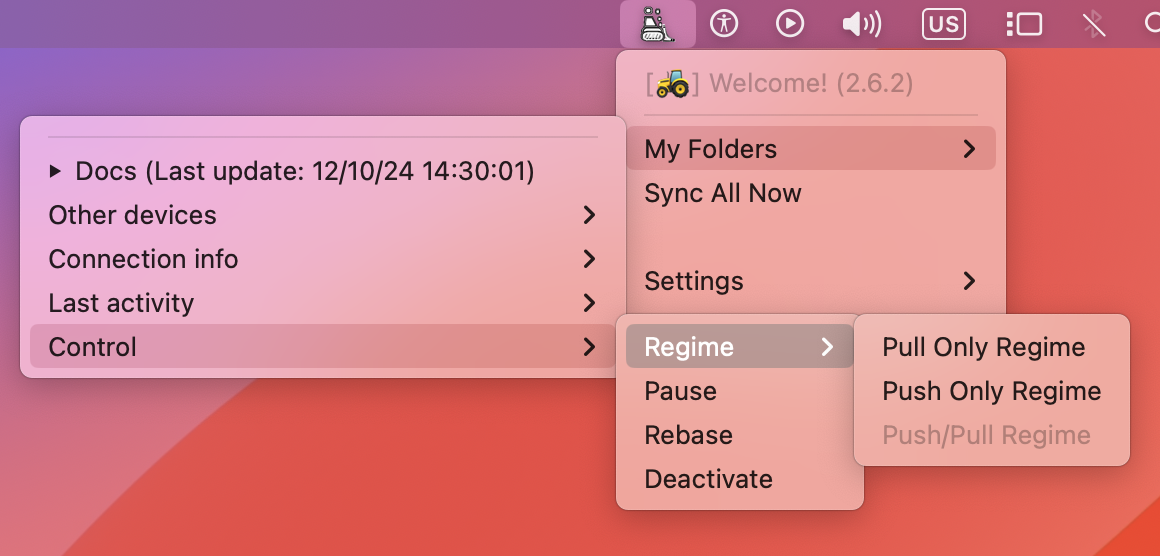Choose Deactivate in the Control menu

point(740,478)
